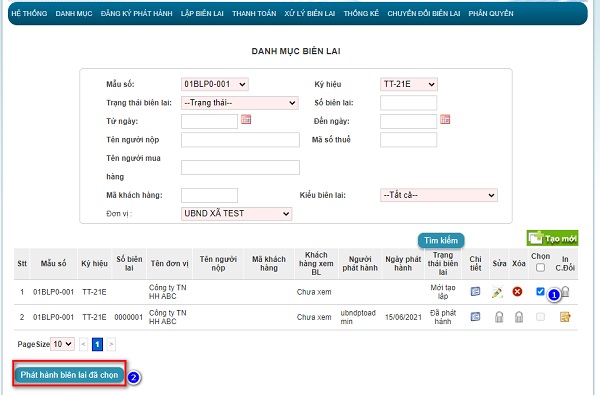This screenshot has width=600, height=395.
Task: Click the Đã phát hành status cell
Action: 443,317
